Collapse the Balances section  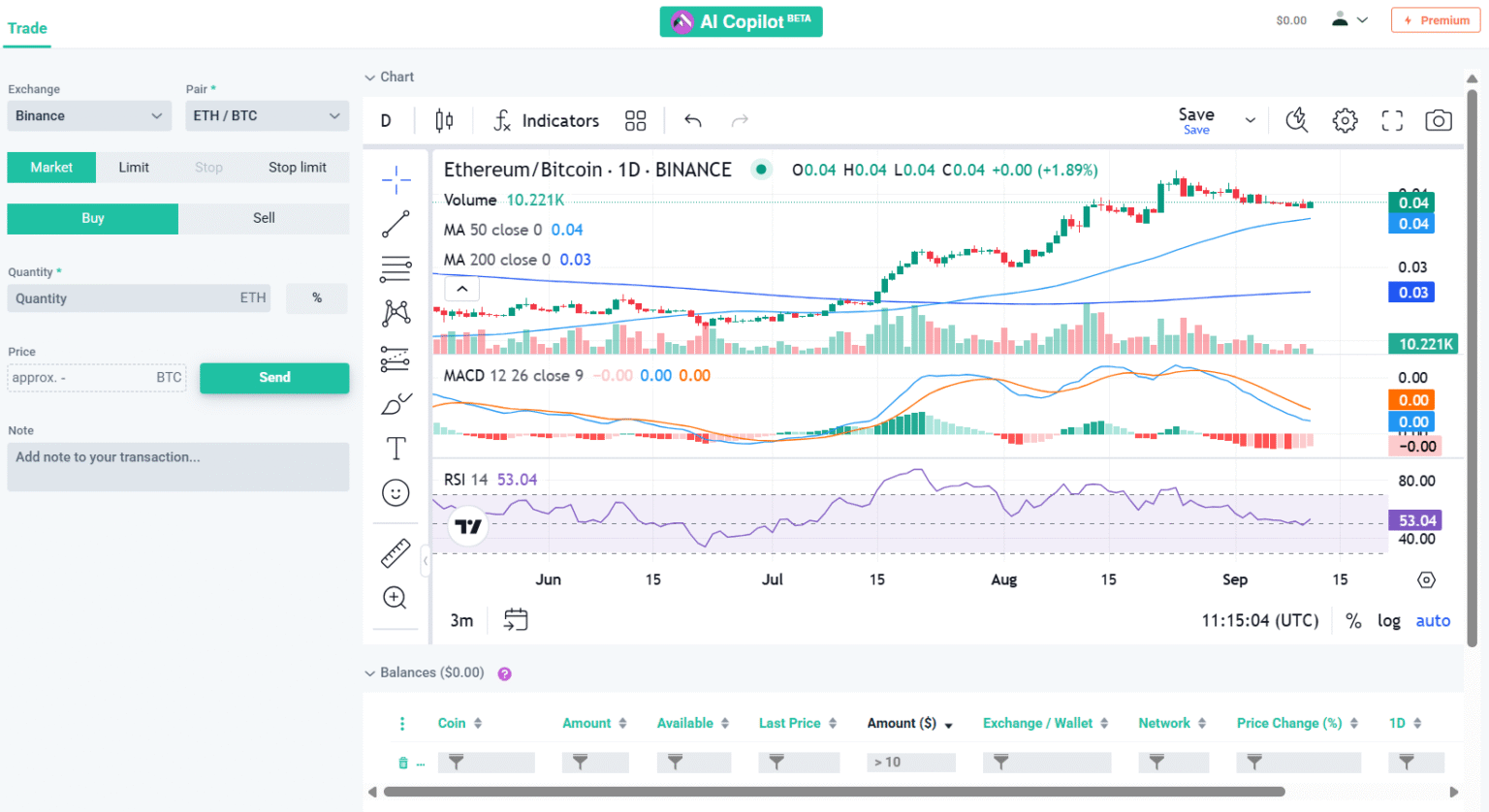click(370, 671)
